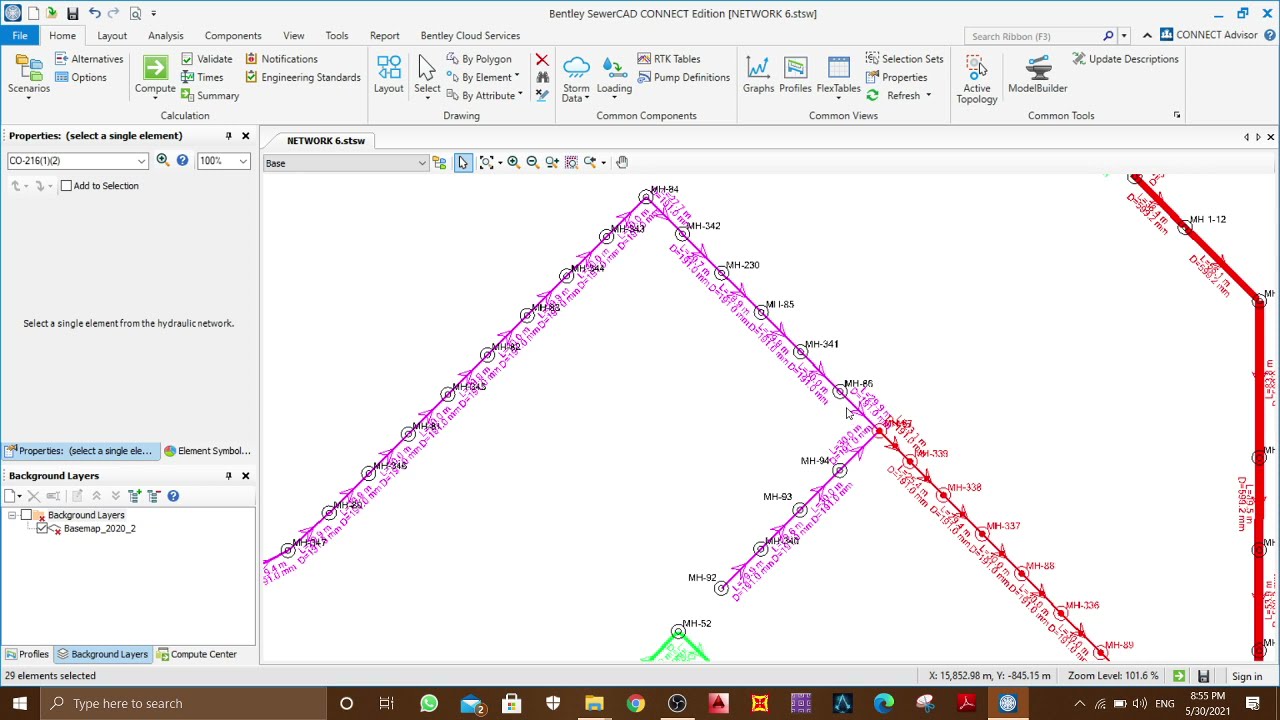Screen dimensions: 1280x720
Task: Open Properties from Common Views
Action: [x=897, y=77]
